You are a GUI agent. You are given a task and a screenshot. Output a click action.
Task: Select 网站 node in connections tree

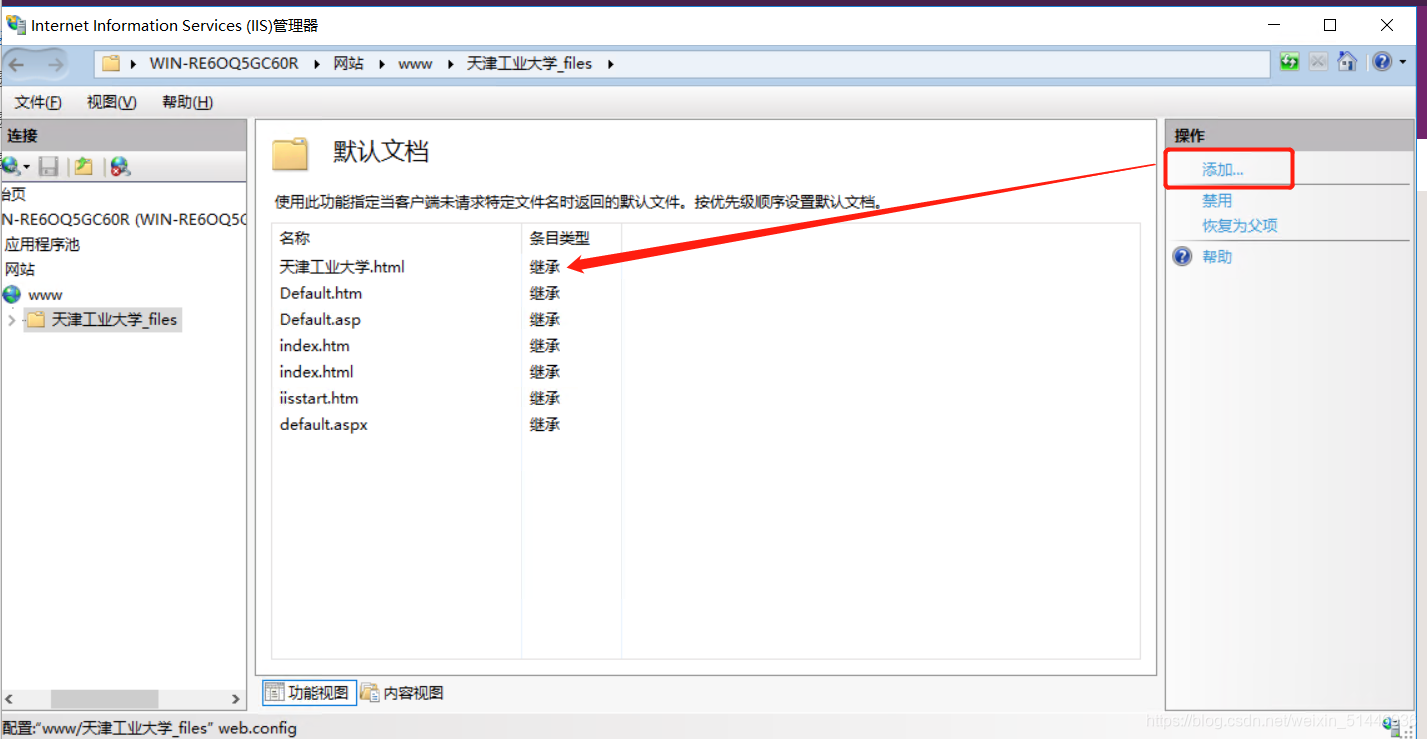click(x=20, y=269)
